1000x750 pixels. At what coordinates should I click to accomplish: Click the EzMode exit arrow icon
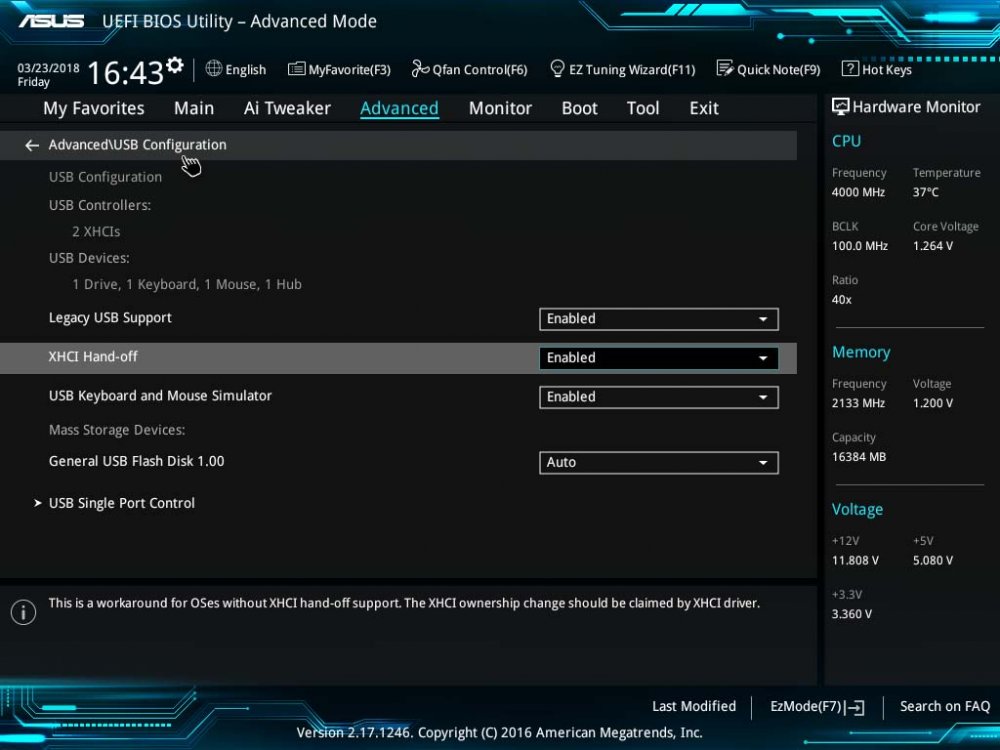(855, 707)
